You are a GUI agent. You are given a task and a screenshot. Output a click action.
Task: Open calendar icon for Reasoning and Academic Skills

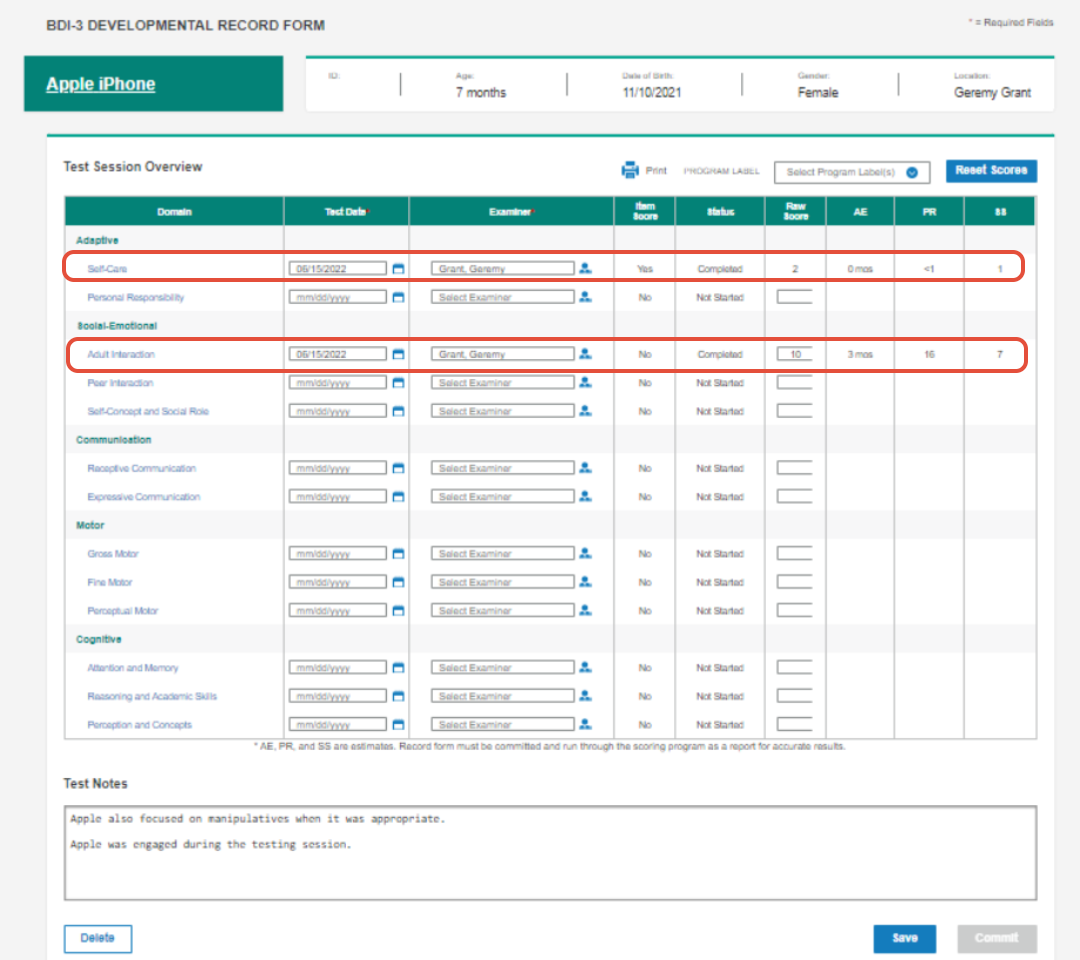(398, 696)
